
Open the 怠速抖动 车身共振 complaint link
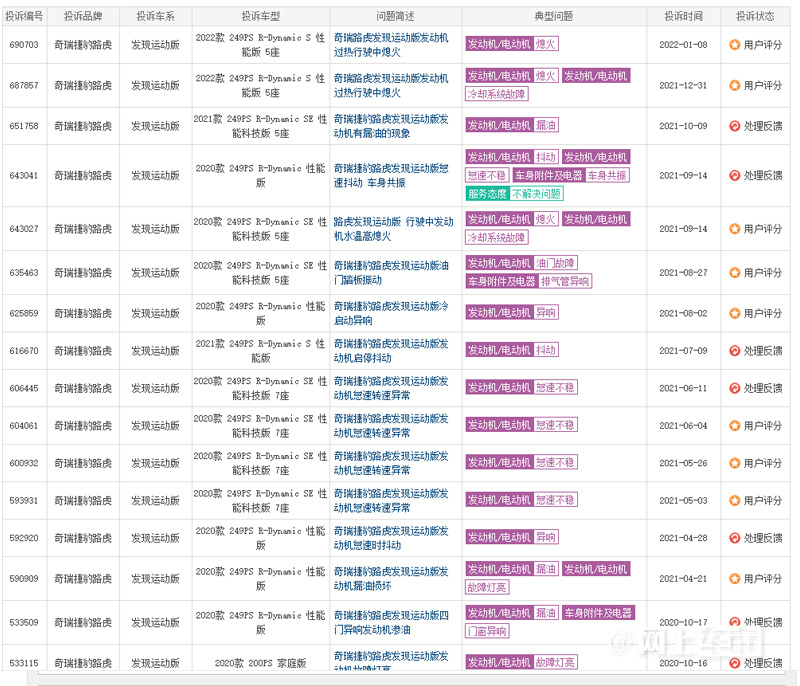pos(391,175)
